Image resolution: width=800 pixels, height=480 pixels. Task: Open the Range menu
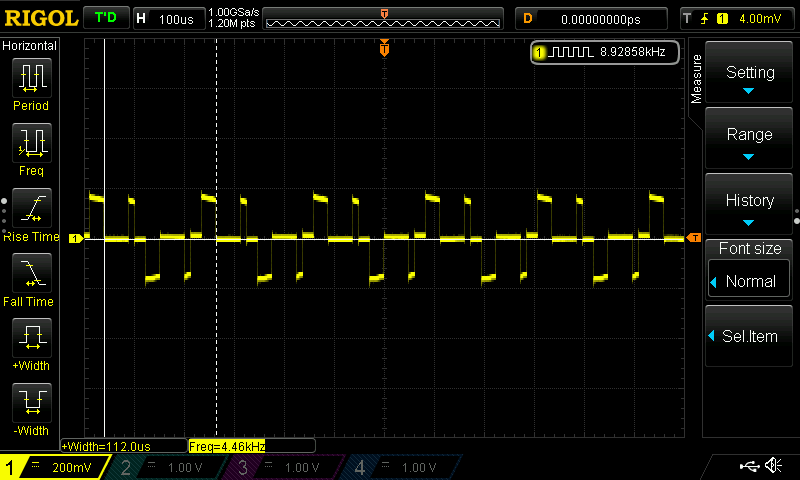click(748, 138)
